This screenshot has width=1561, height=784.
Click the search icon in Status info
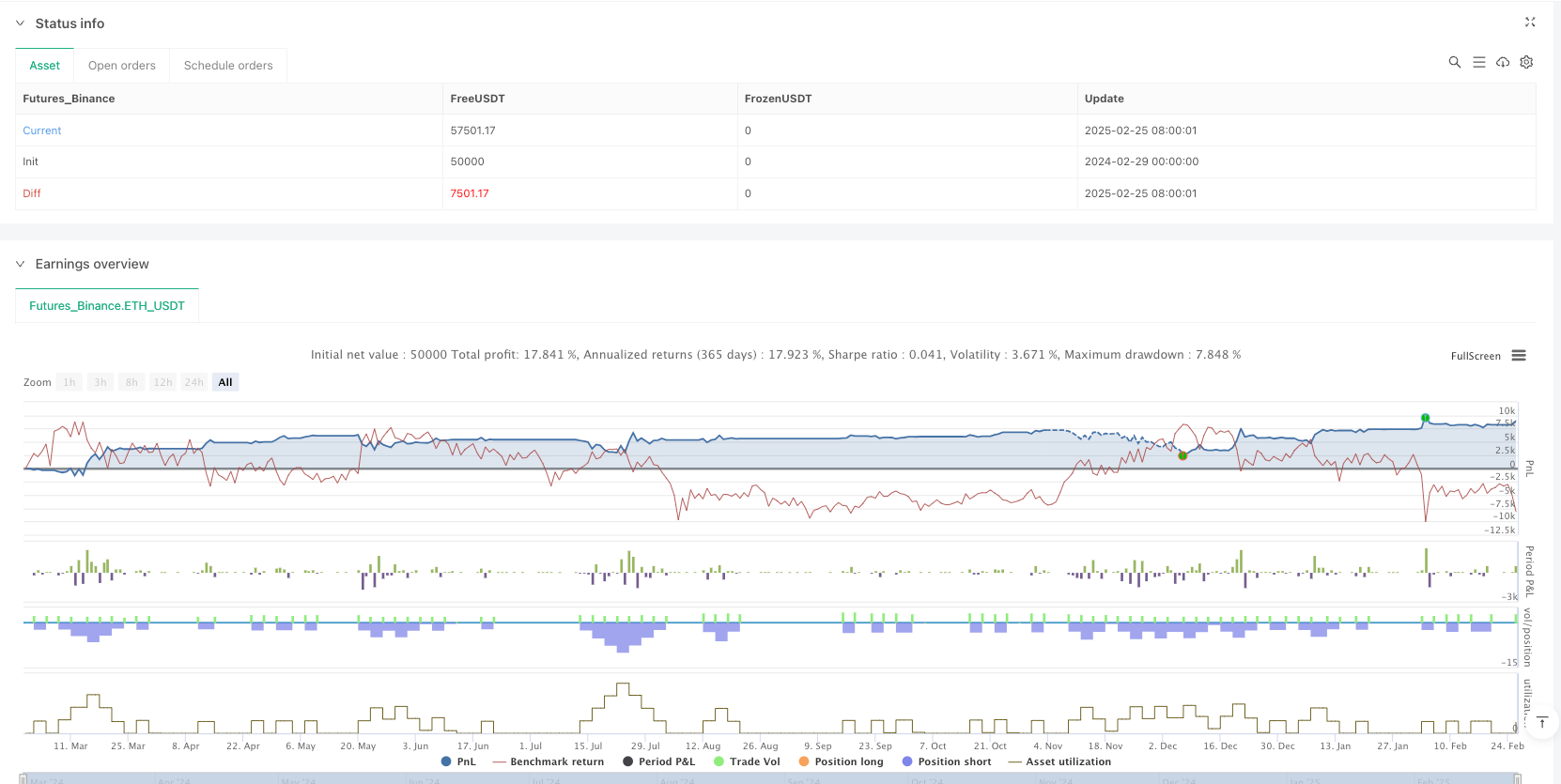[1454, 62]
